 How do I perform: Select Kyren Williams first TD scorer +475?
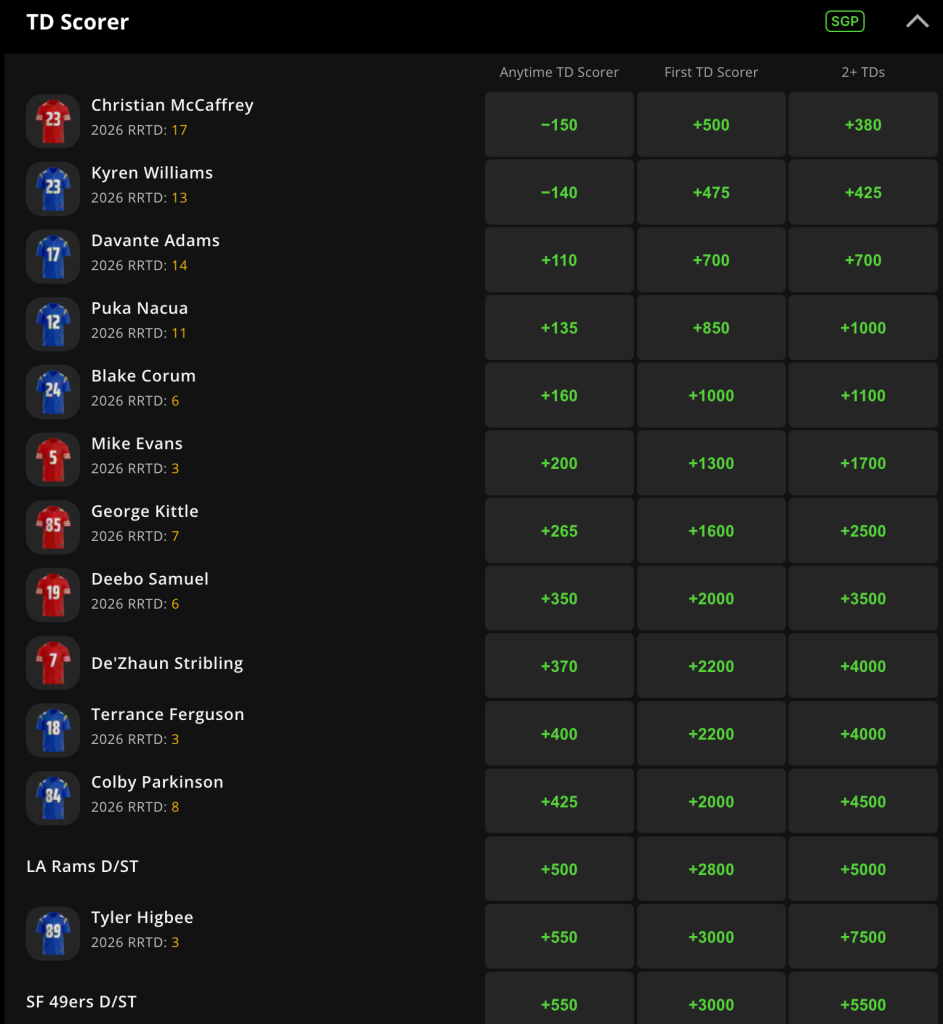click(x=711, y=192)
